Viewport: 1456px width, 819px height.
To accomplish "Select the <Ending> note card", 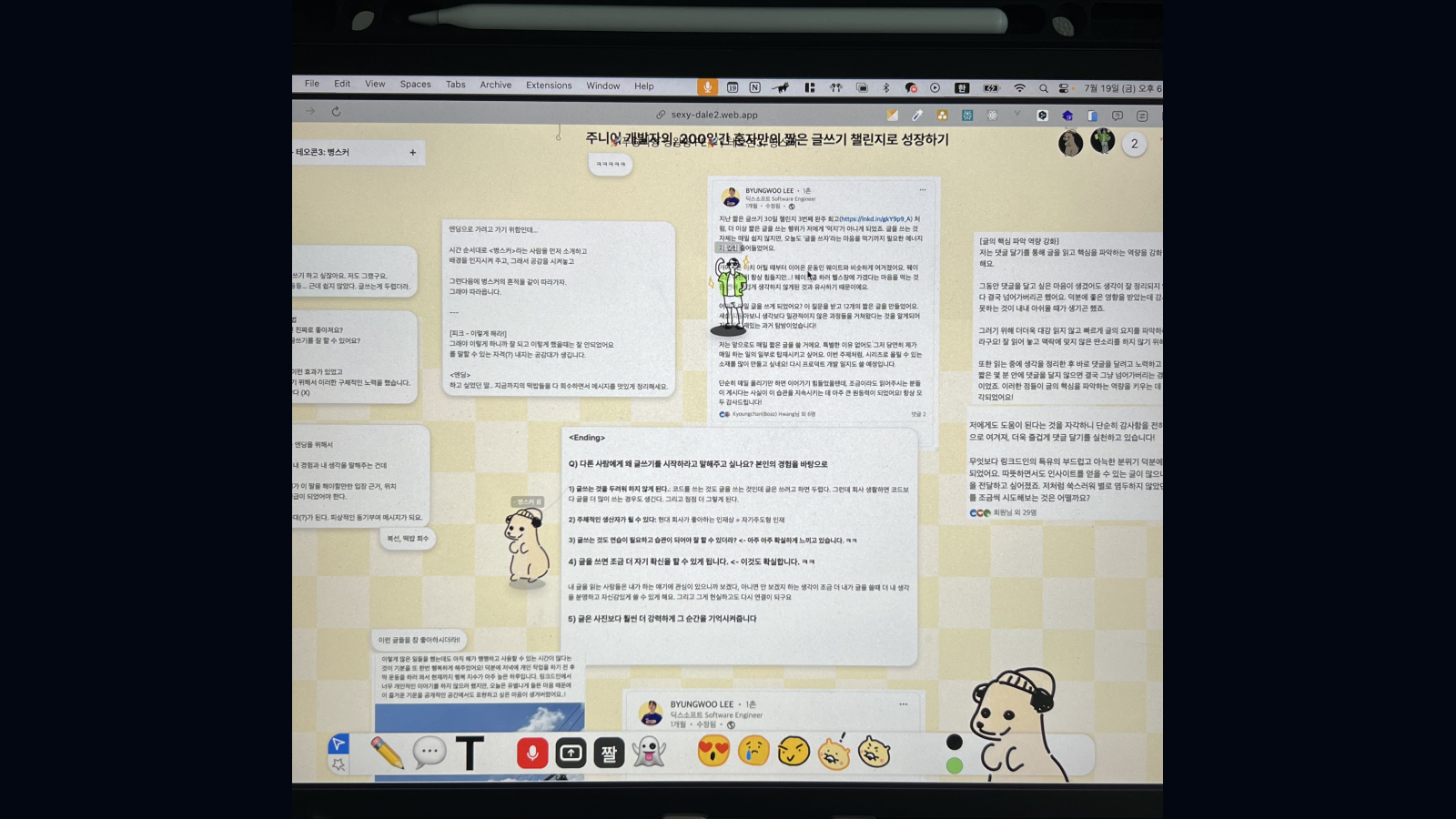I will [739, 546].
